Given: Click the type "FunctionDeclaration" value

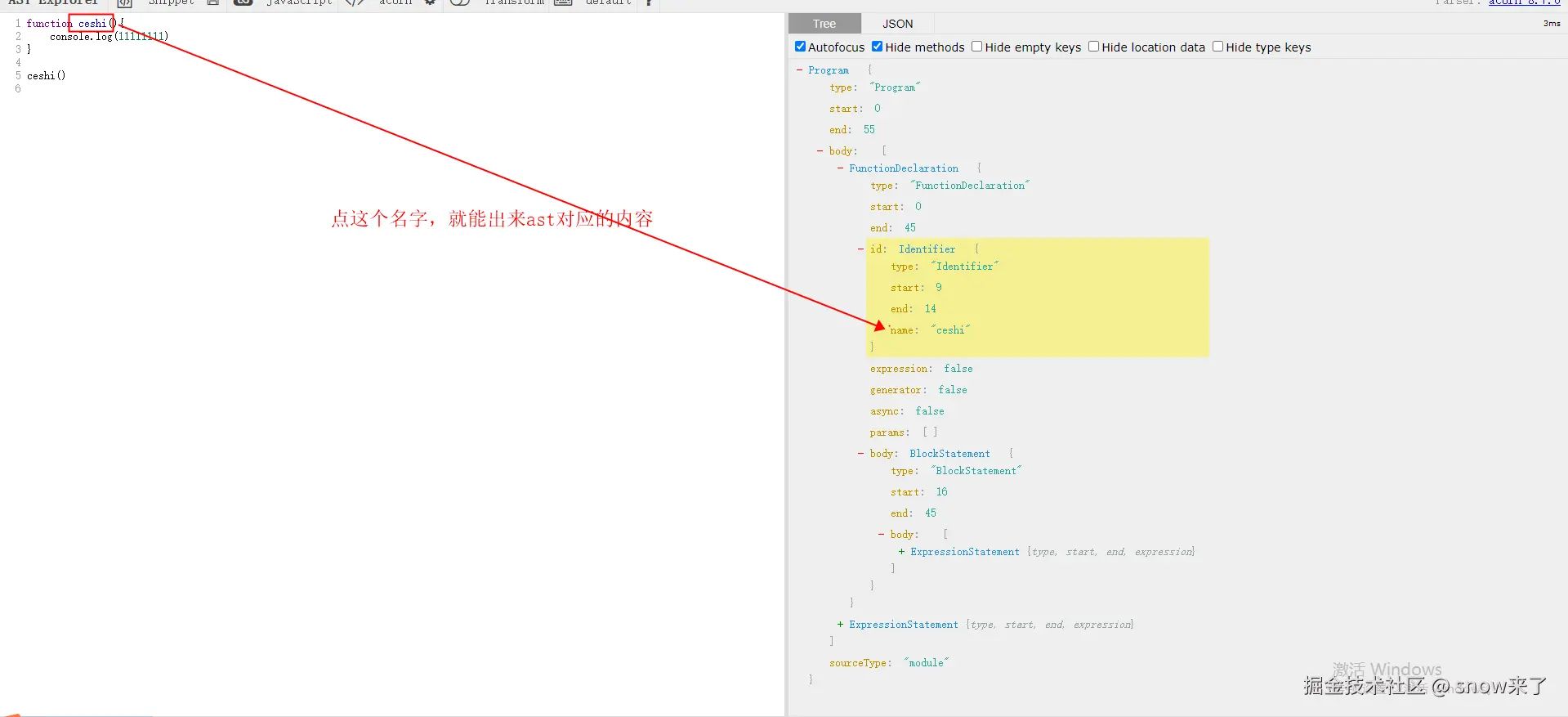Looking at the screenshot, I should 970,186.
